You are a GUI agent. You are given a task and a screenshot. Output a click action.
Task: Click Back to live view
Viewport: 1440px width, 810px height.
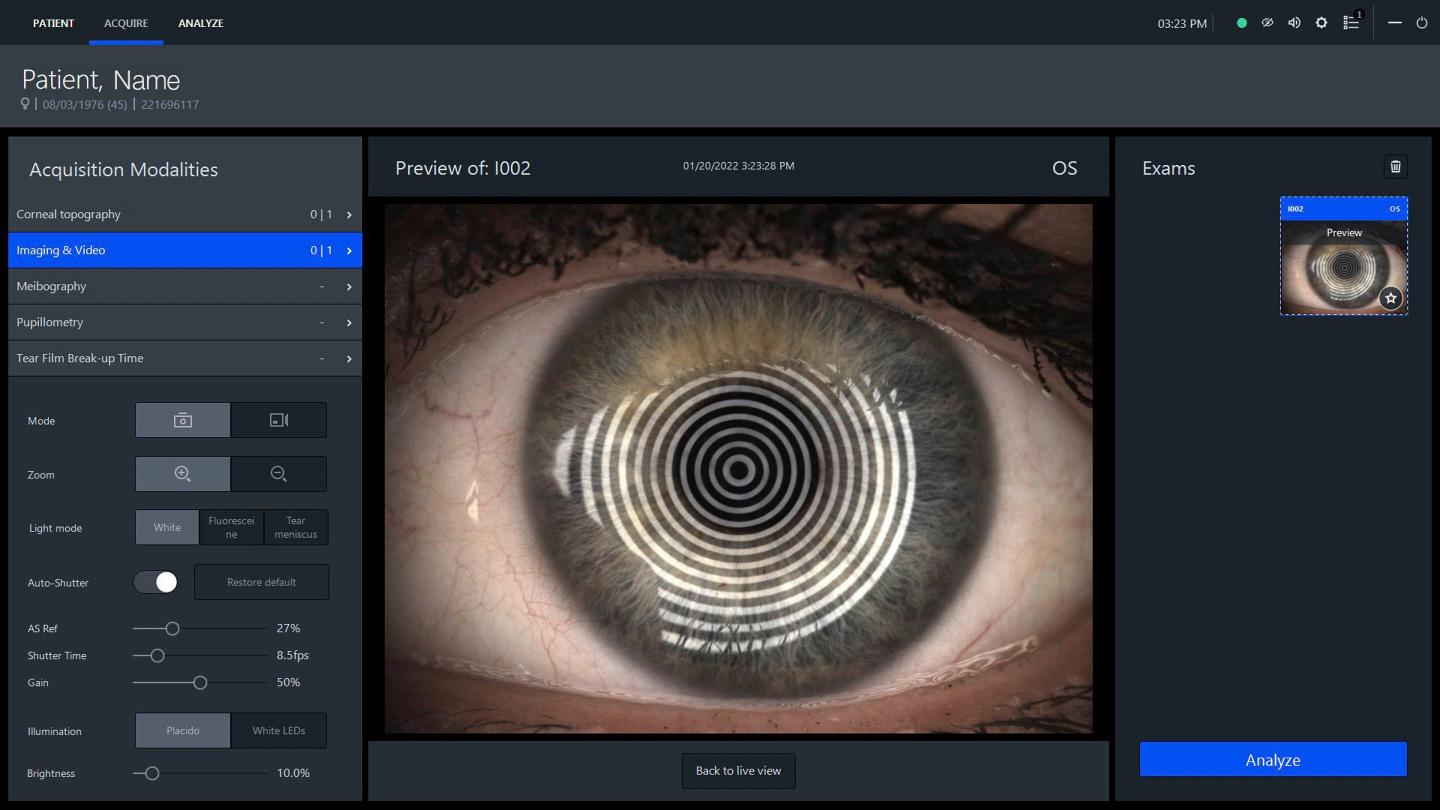(738, 770)
